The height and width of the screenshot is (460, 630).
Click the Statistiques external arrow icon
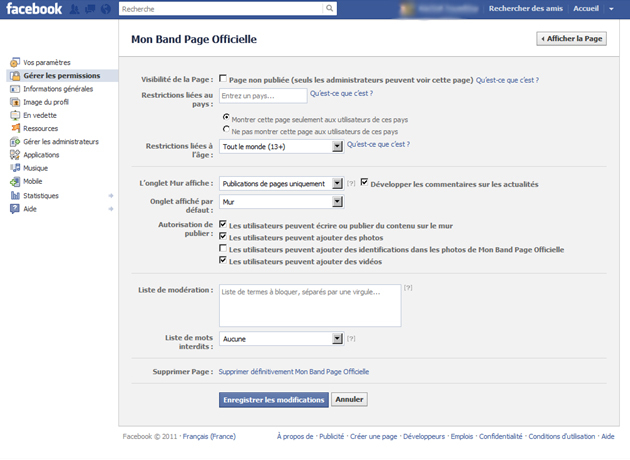111,196
